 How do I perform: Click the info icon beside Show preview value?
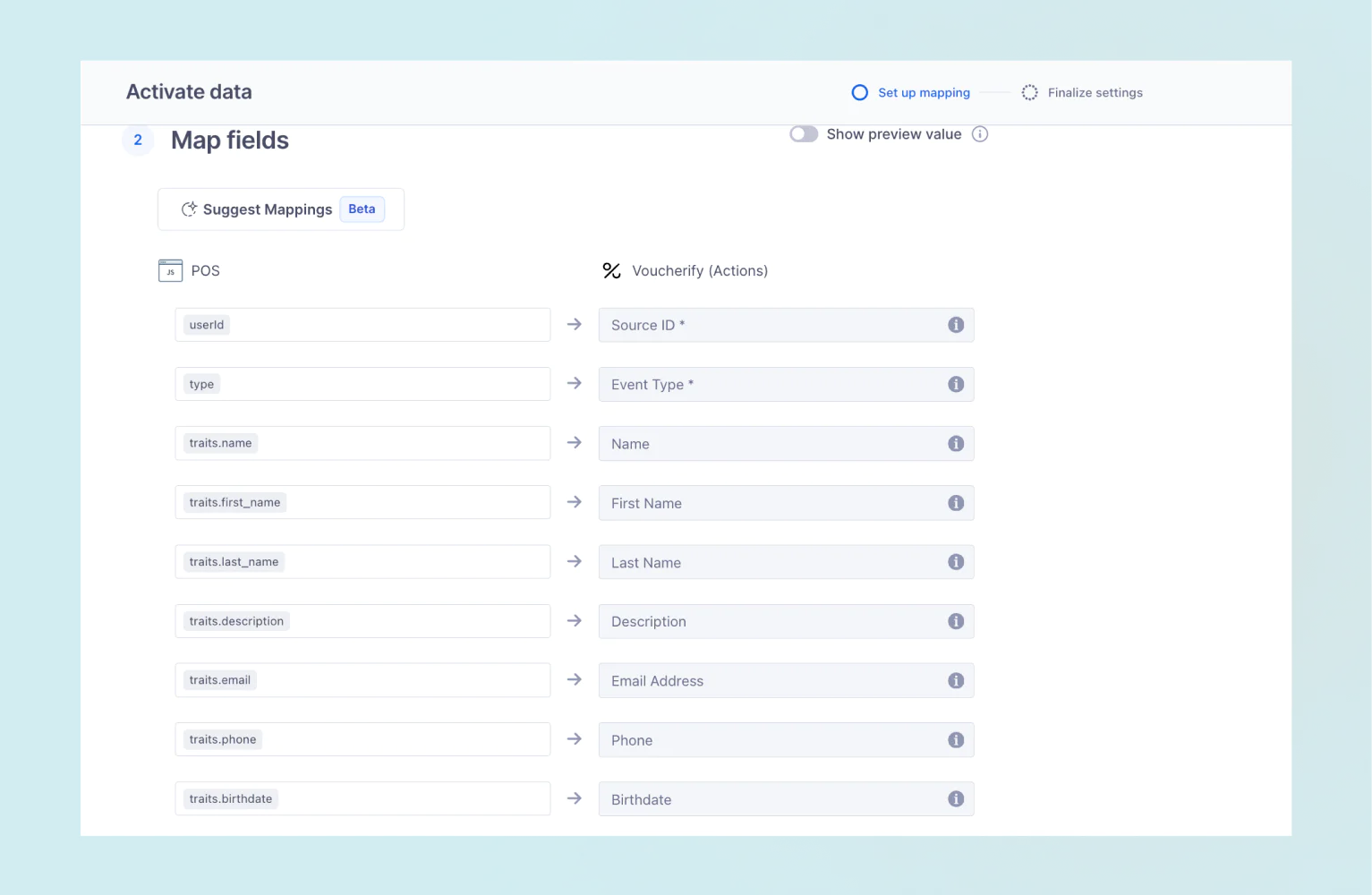(979, 133)
